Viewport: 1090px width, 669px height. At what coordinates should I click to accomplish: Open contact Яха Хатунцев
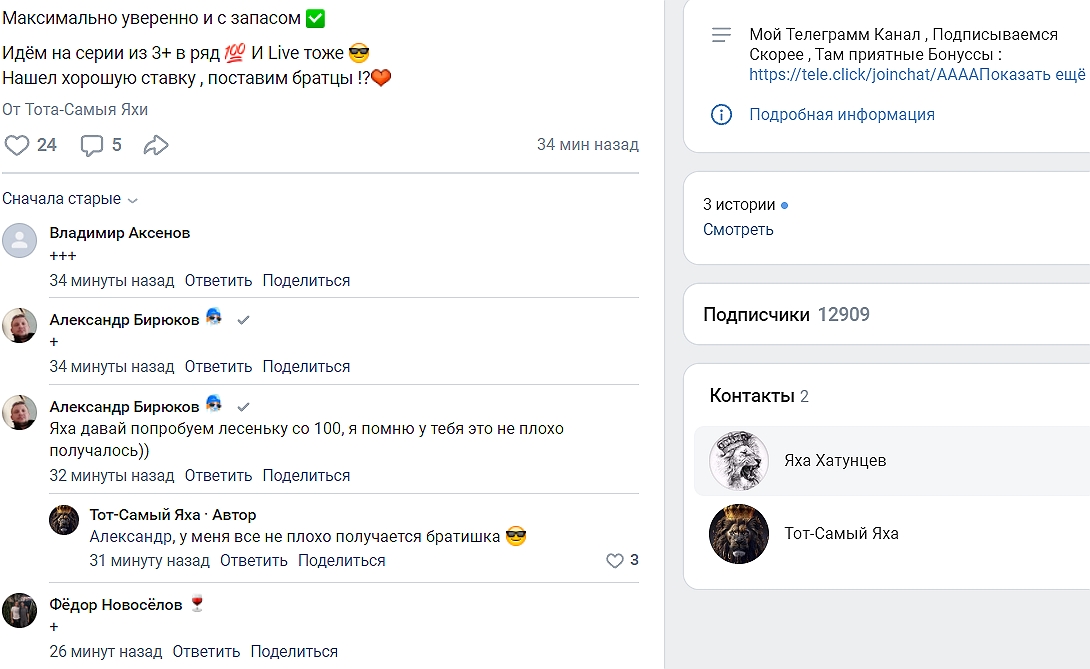pyautogui.click(x=835, y=461)
